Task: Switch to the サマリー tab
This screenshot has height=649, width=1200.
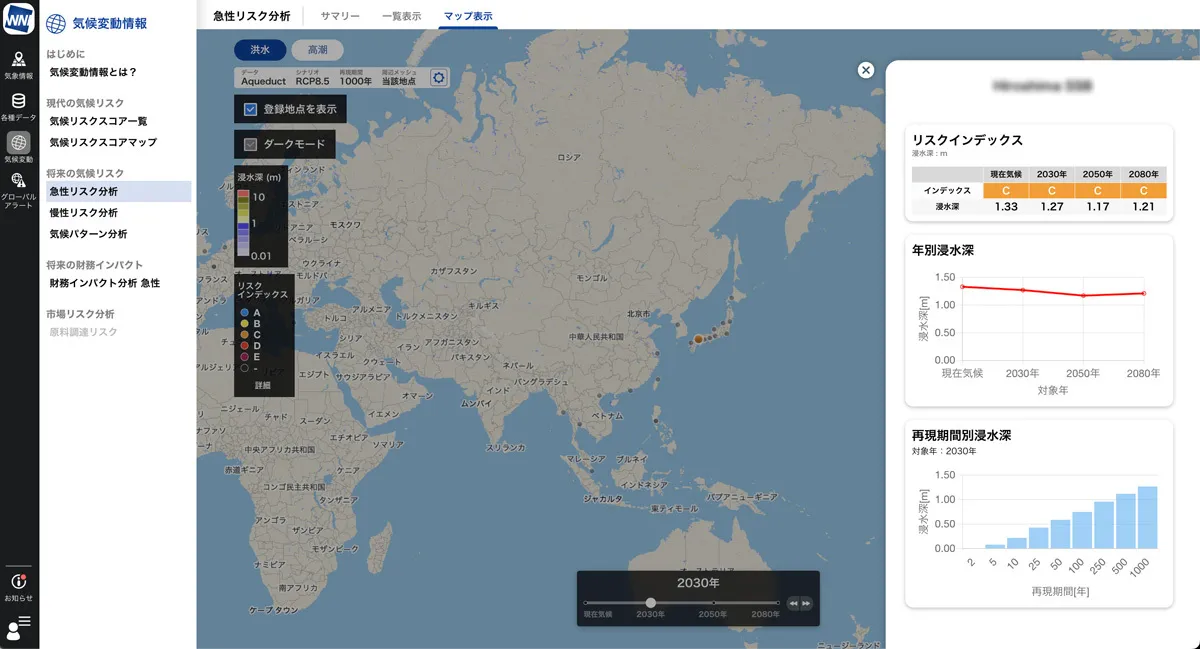Action: coord(340,16)
